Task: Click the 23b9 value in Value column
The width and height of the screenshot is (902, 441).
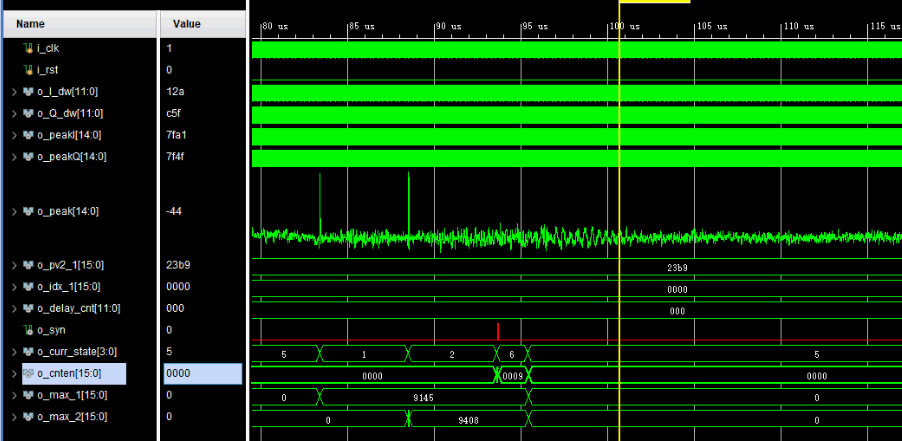Action: click(x=178, y=265)
